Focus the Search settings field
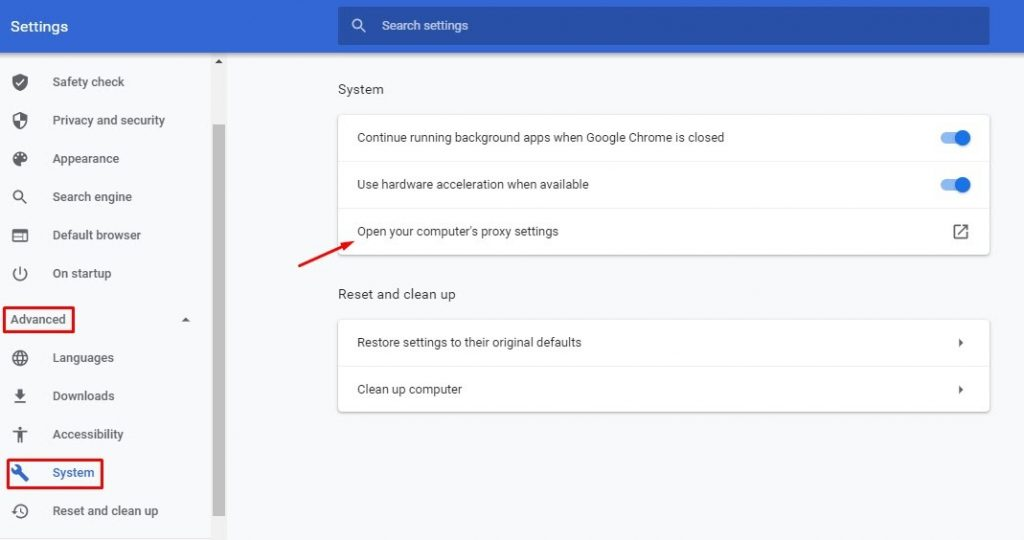The height and width of the screenshot is (540, 1024). (x=664, y=26)
